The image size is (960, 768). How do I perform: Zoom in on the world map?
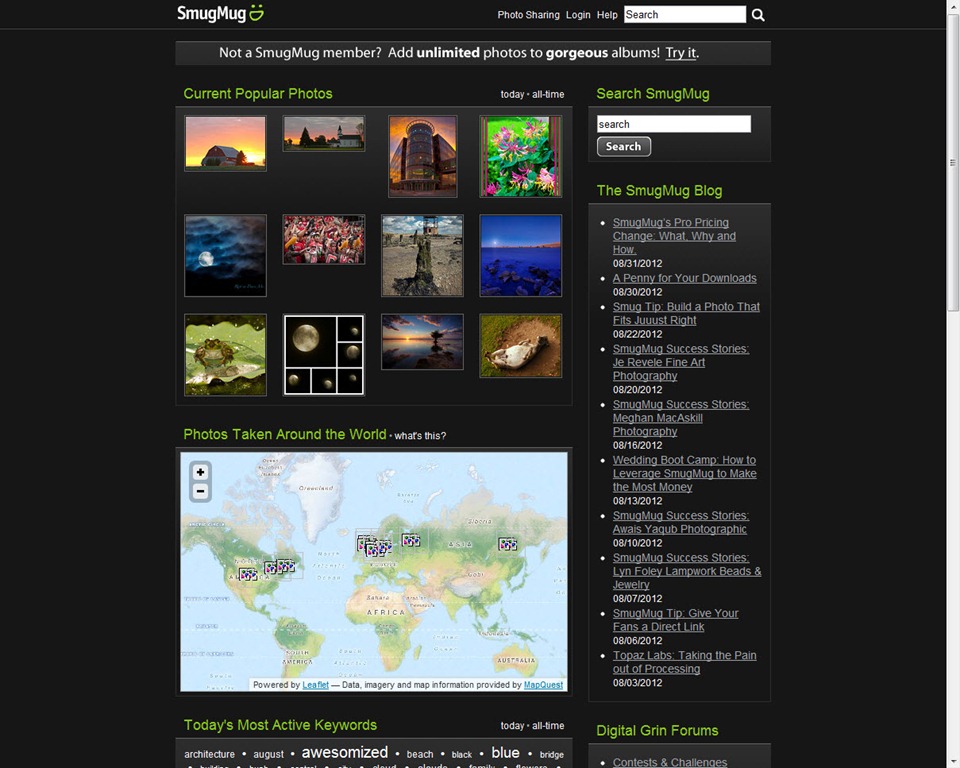[200, 472]
